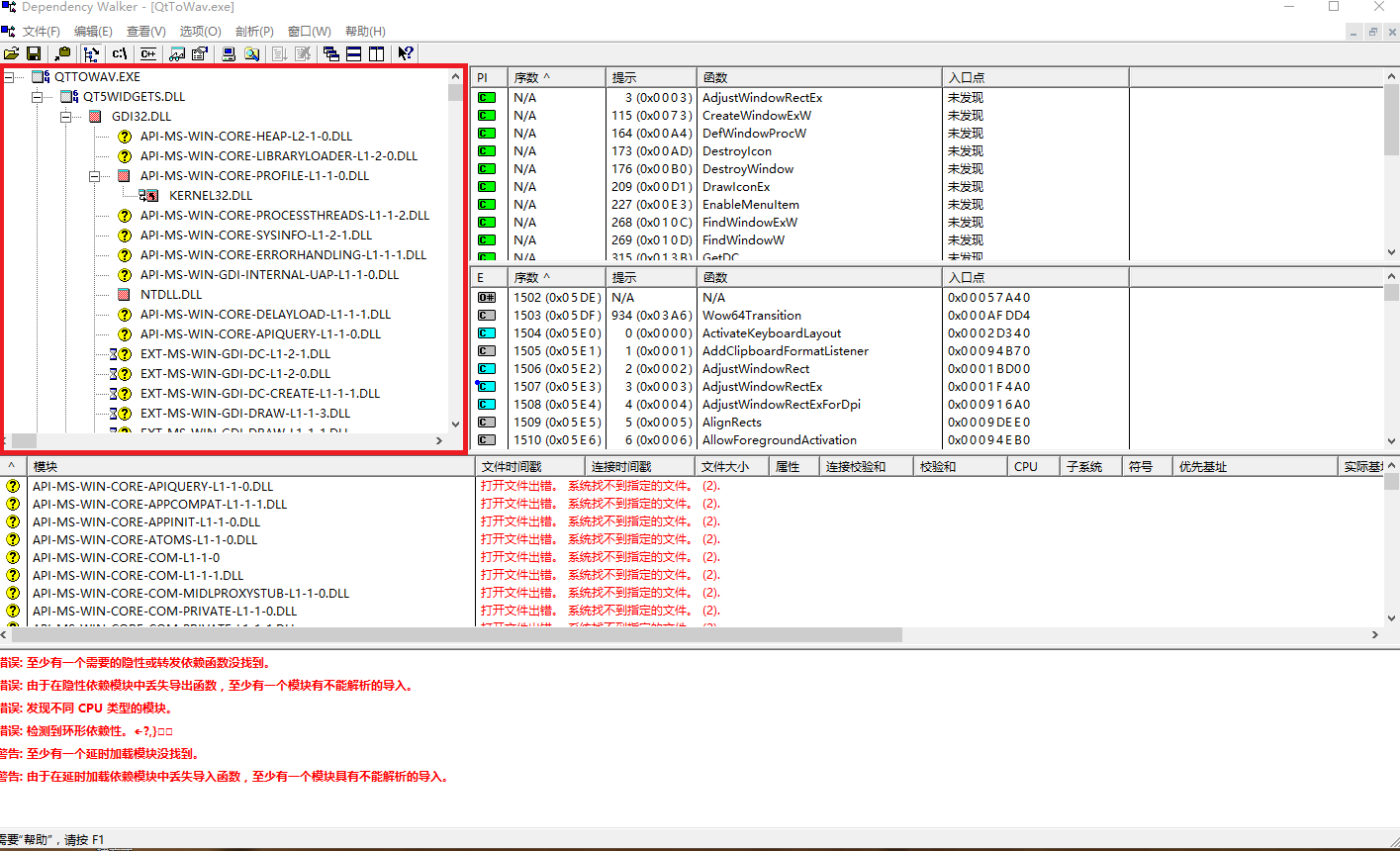This screenshot has height=851, width=1400.
Task: Click the green C icon next to DestroyIcon
Action: pyautogui.click(x=486, y=151)
